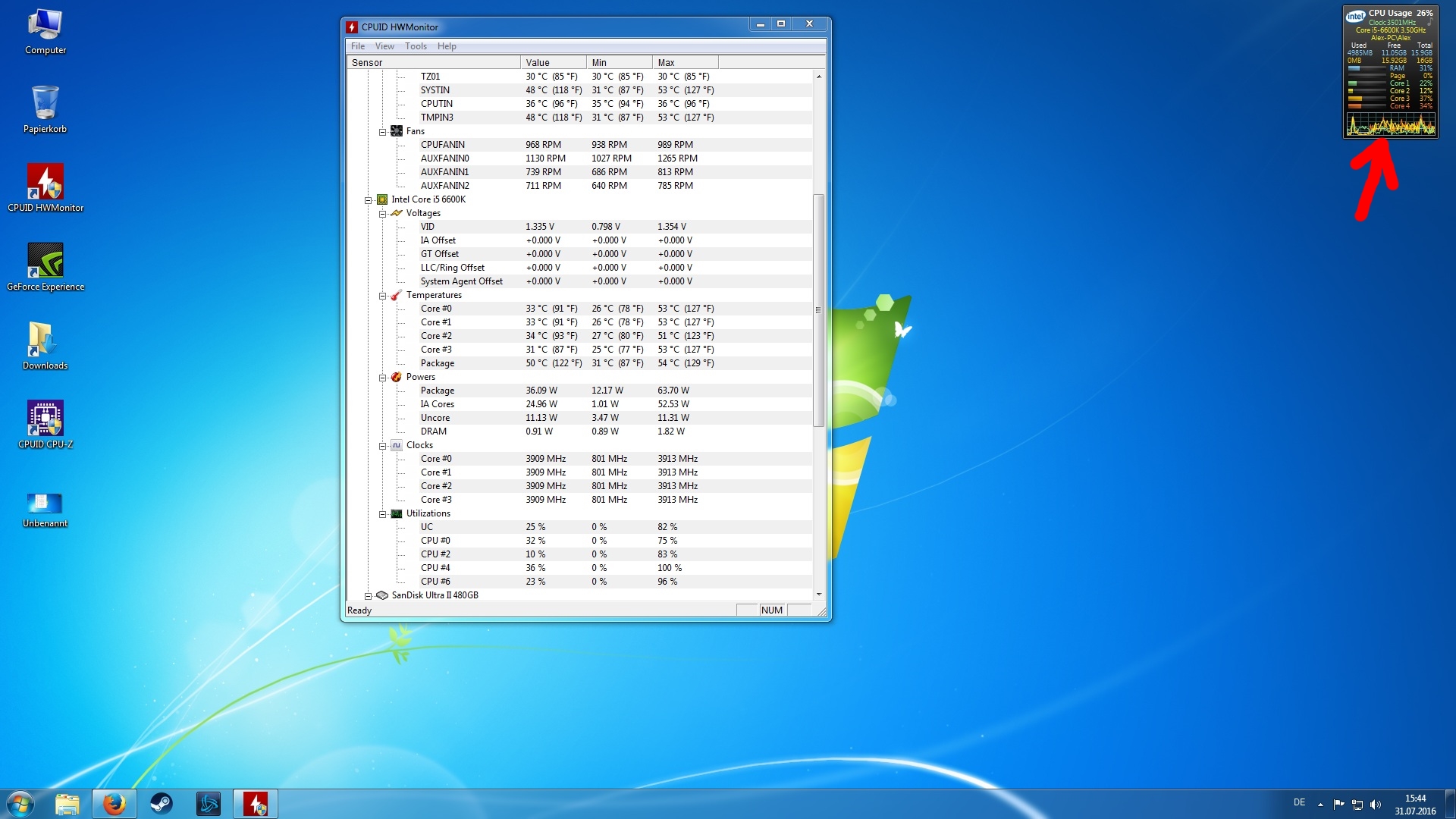Collapse the Temperatures section
The width and height of the screenshot is (1456, 819).
click(x=383, y=296)
